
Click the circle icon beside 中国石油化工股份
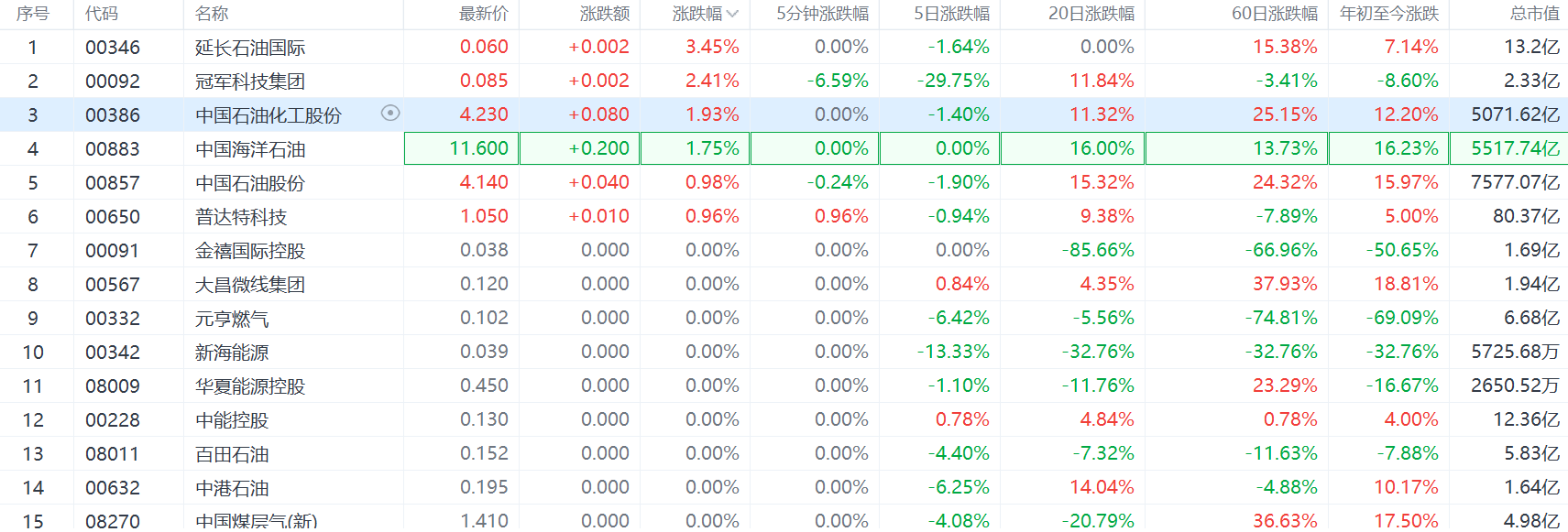point(390,114)
